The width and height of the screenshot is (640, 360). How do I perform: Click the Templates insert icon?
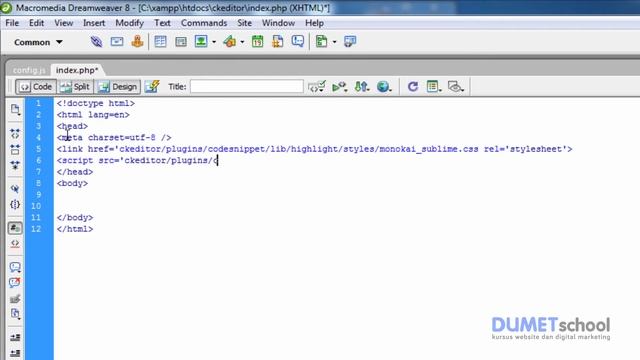click(x=321, y=42)
